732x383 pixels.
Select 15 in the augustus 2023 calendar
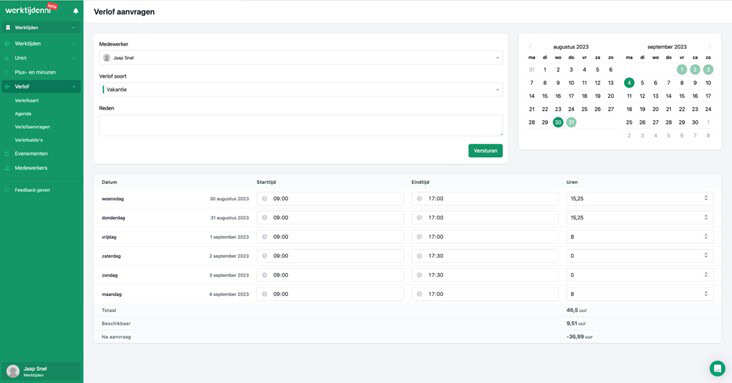pyautogui.click(x=545, y=96)
